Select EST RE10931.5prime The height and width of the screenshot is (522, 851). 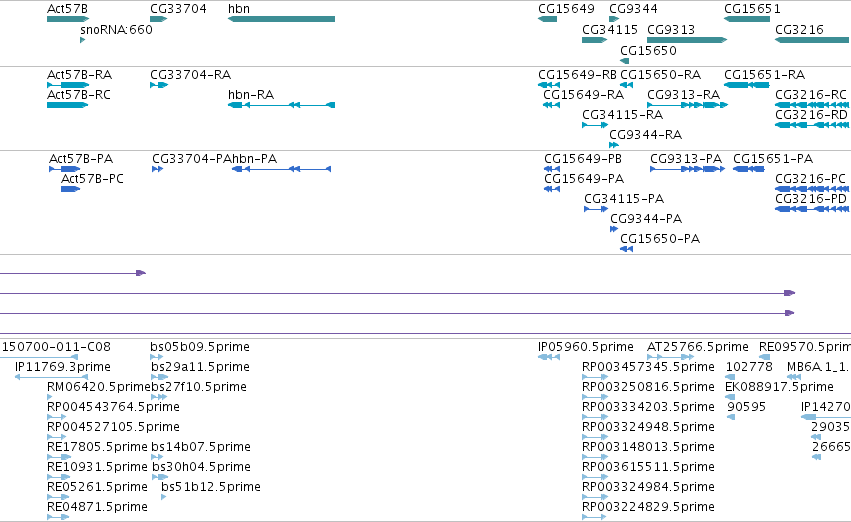point(59,477)
